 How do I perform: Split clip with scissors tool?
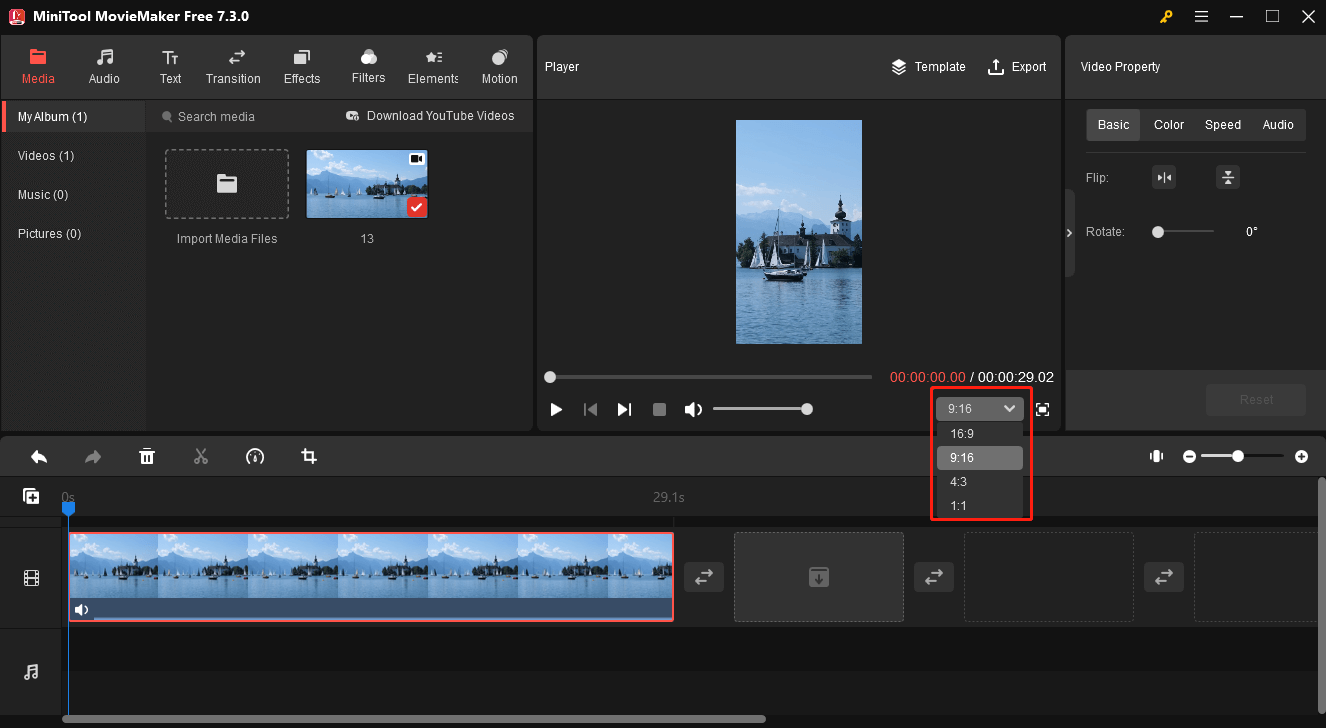pyautogui.click(x=201, y=457)
